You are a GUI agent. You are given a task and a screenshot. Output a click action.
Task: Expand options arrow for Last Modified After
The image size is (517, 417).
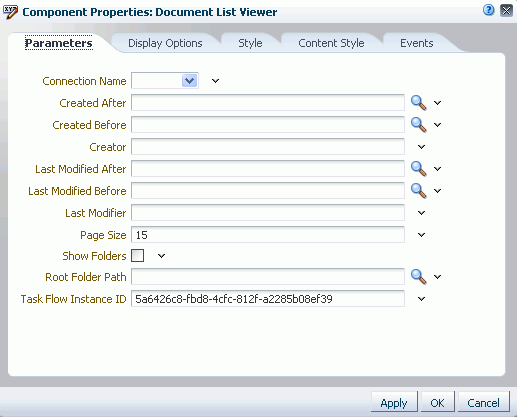pos(437,169)
